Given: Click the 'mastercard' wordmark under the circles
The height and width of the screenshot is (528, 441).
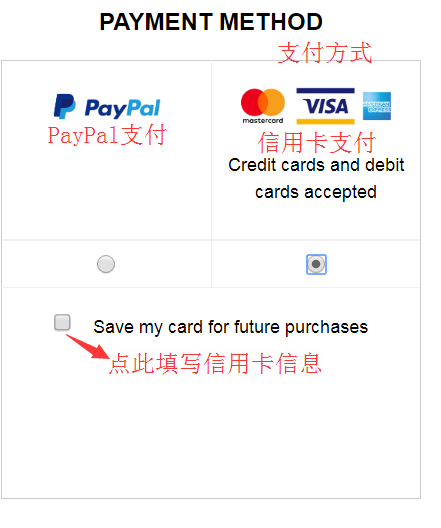Looking at the screenshot, I should [x=263, y=121].
